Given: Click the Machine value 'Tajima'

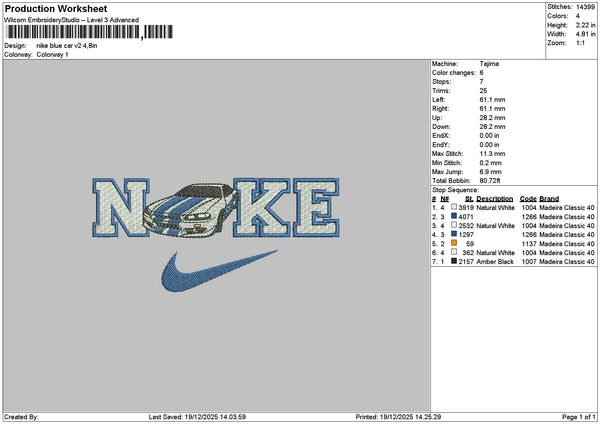Looking at the screenshot, I should coord(489,64).
